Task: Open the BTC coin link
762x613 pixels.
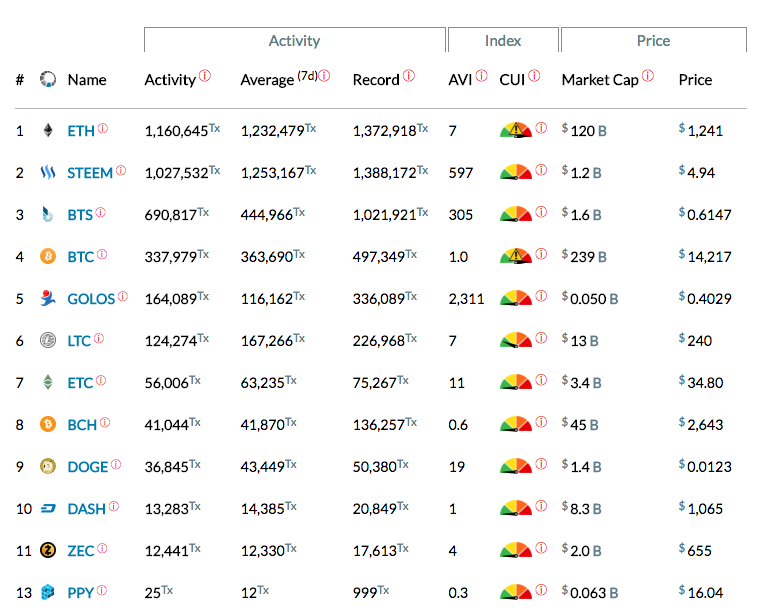Action: [81, 257]
